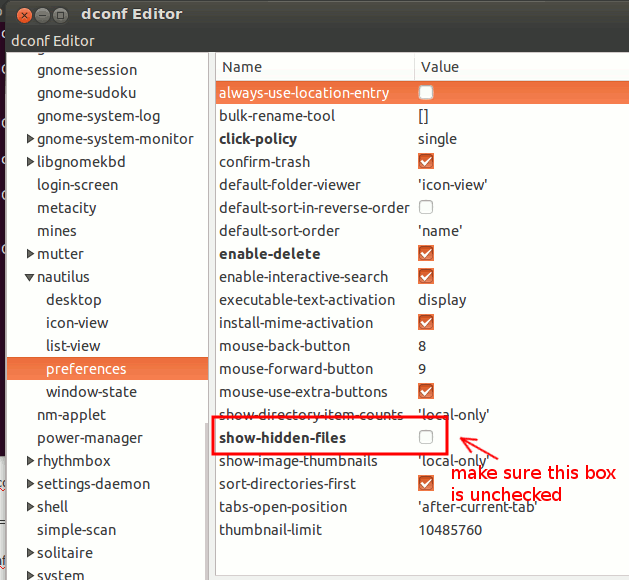
Task: Expand the shell tree node
Action: 30,507
